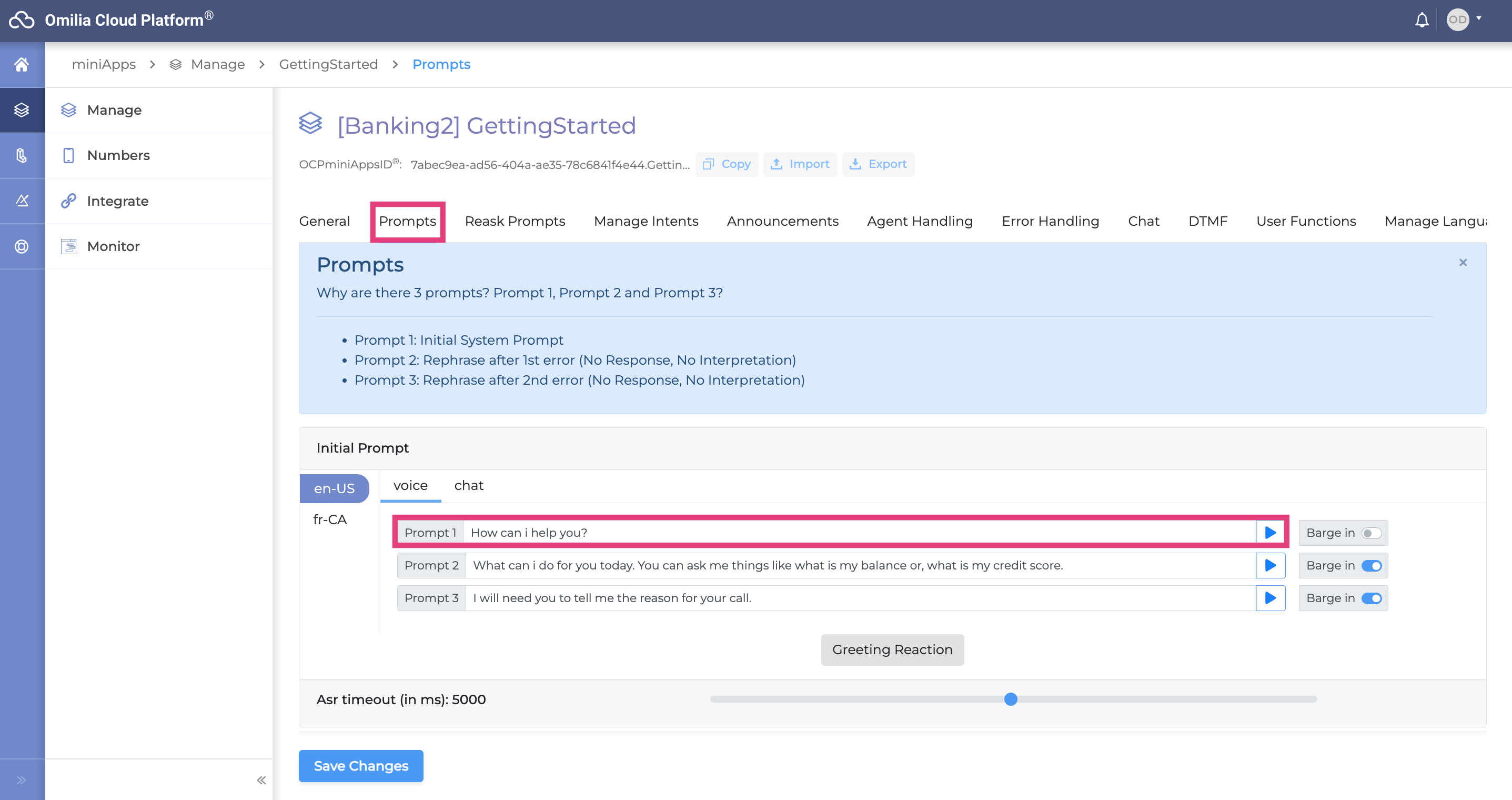Enable Barge in for Prompt 1
The width and height of the screenshot is (1512, 800).
coord(1371,533)
